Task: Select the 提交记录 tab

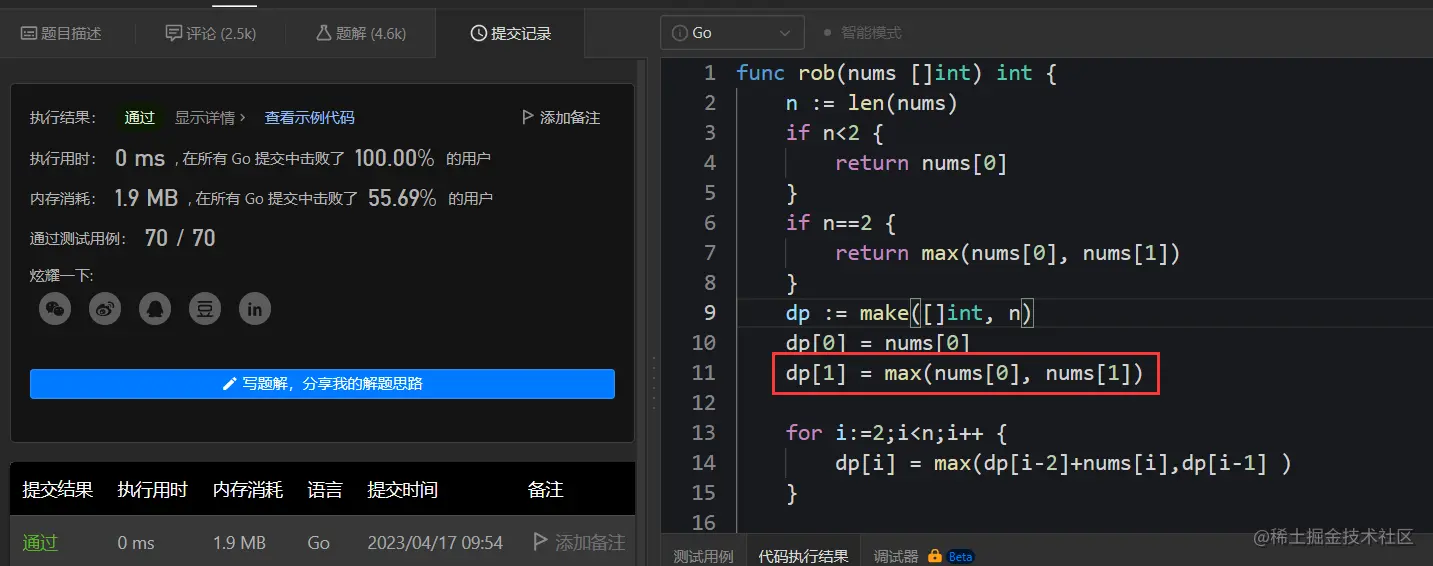Action: (511, 33)
